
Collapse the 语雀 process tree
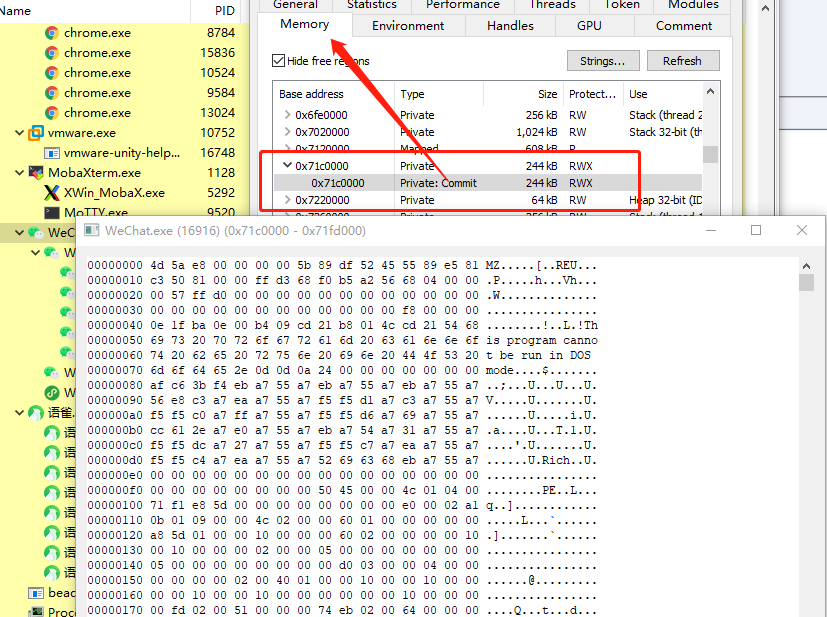tap(20, 412)
